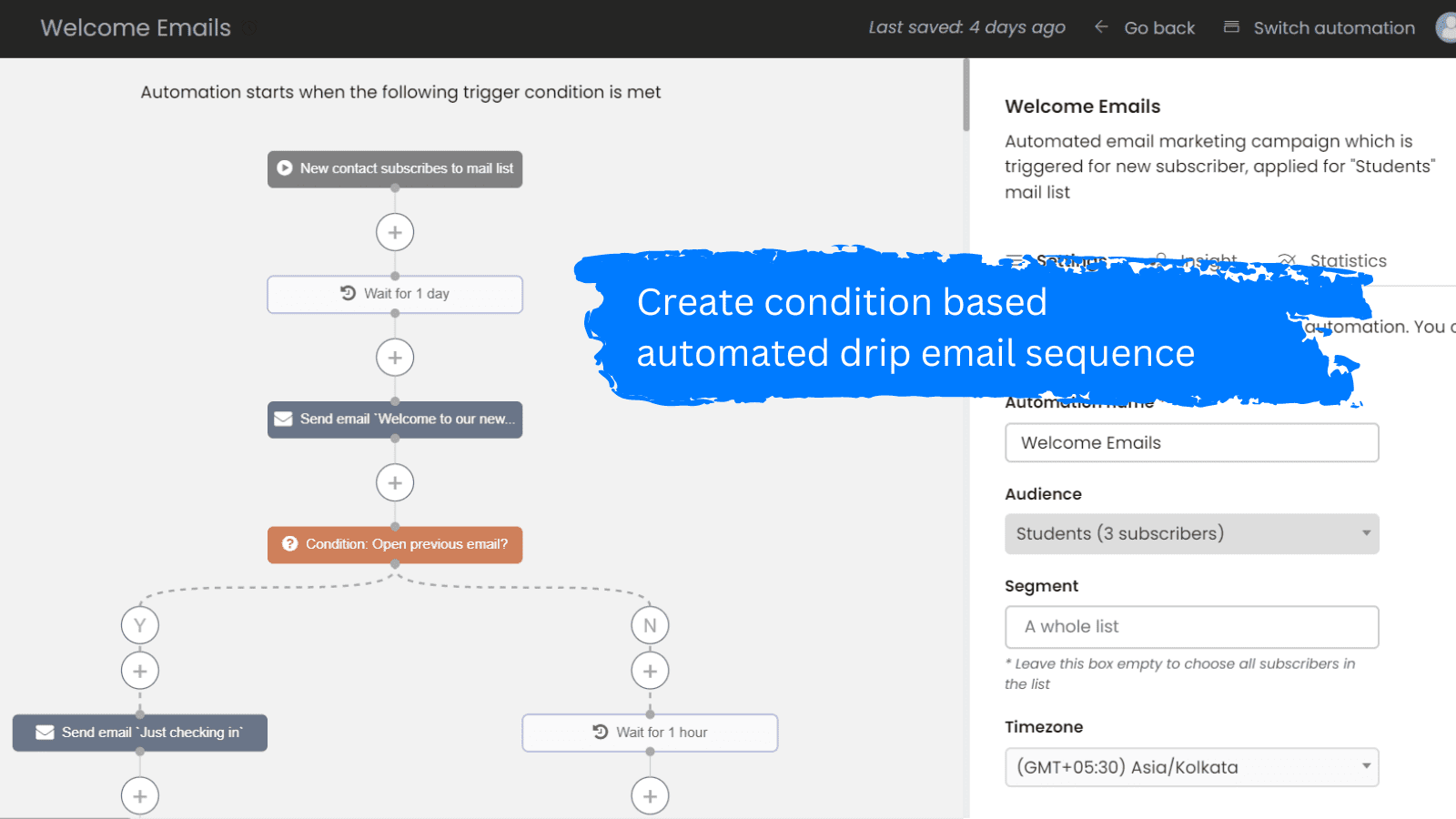Click Go back in the header
The image size is (1456, 819).
pyautogui.click(x=1146, y=28)
